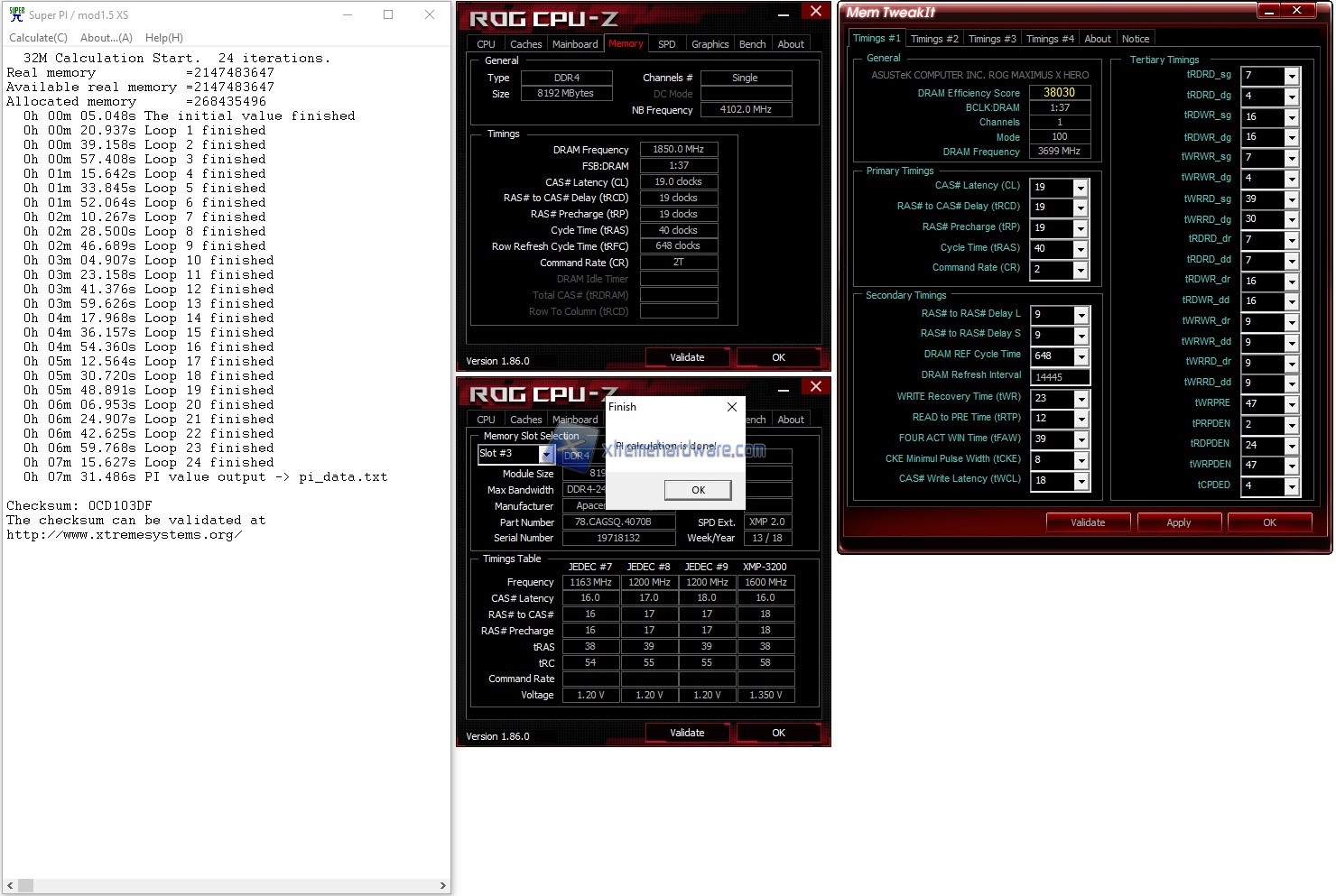This screenshot has width=1336, height=896.
Task: Open the Command Rate (CR) dropdown
Action: tap(1081, 270)
